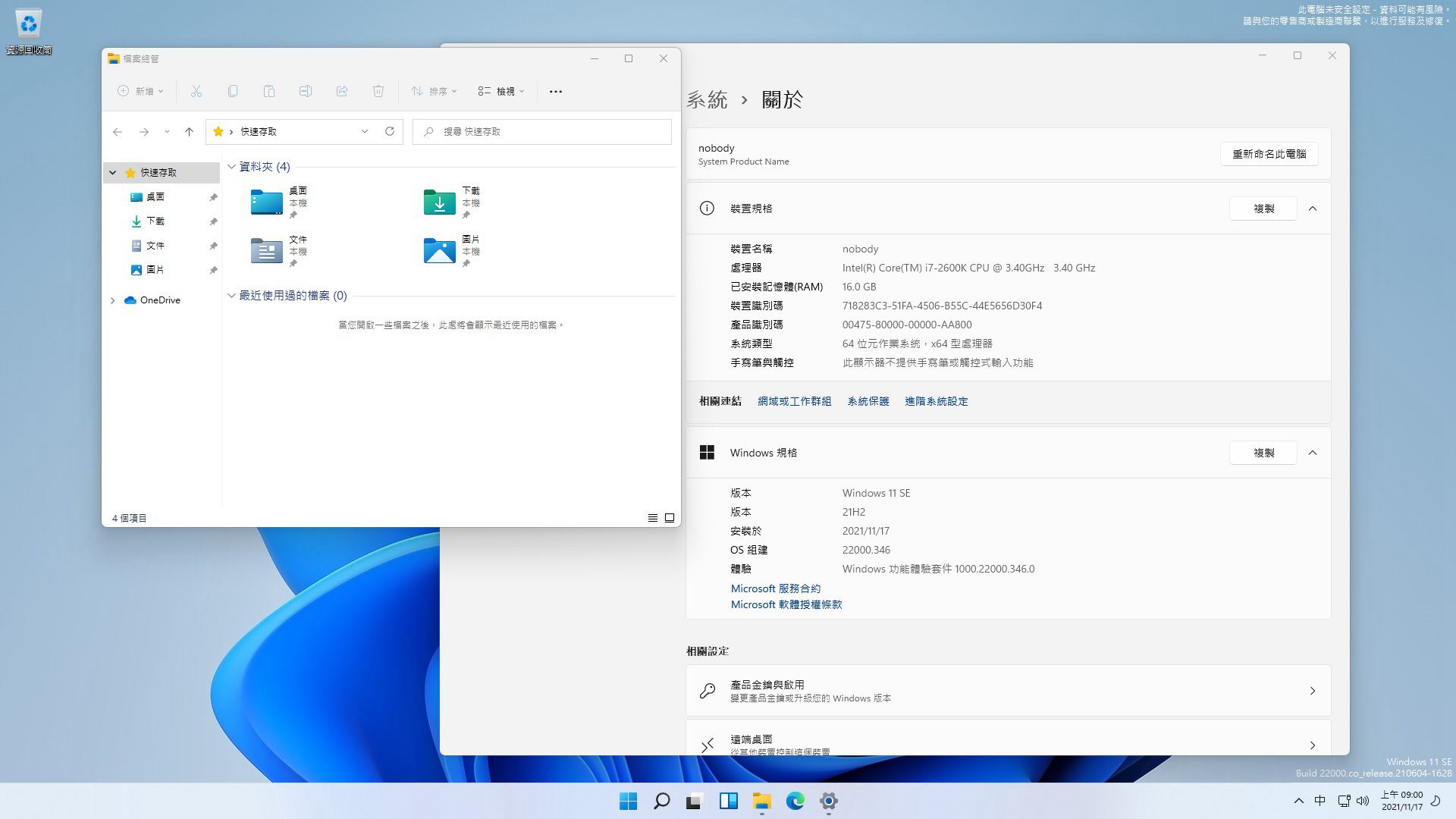Open 產品金鑰與啟用 settings row
The width and height of the screenshot is (1456, 819).
pyautogui.click(x=1008, y=691)
